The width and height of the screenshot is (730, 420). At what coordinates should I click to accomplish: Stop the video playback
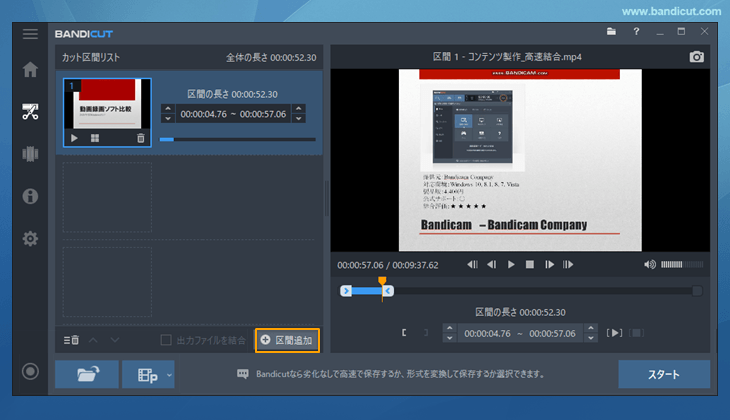[530, 264]
